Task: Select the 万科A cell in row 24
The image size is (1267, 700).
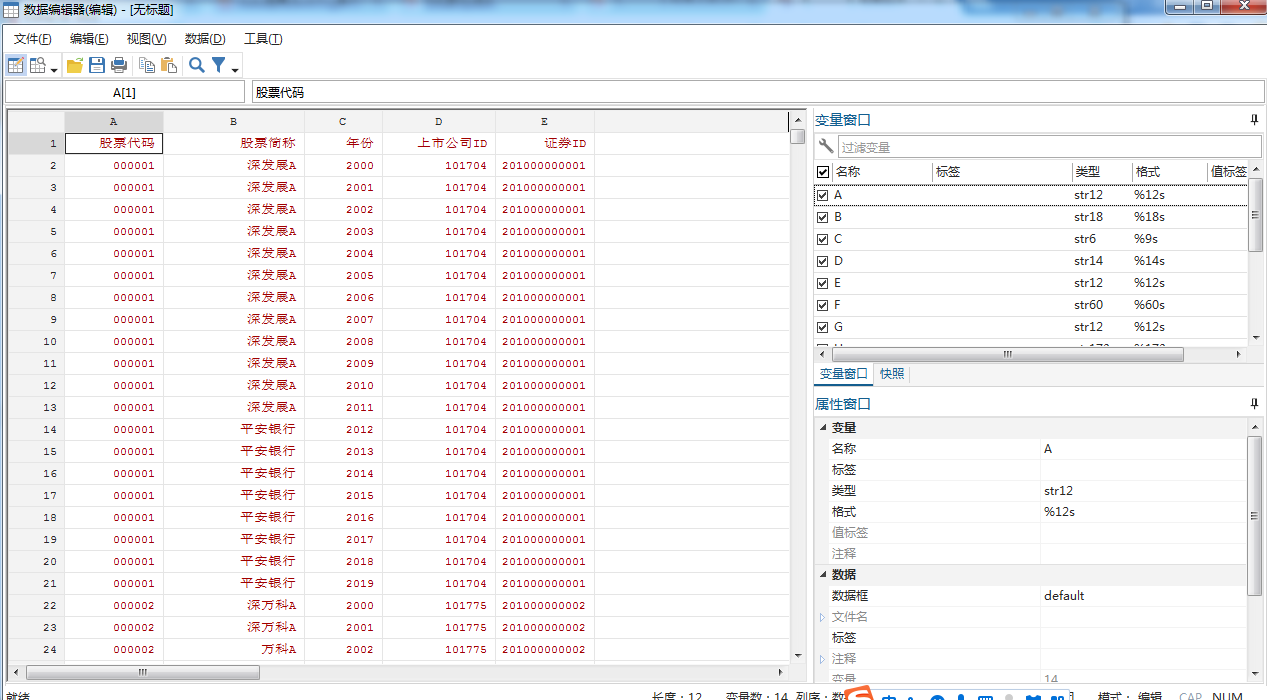Action: (x=234, y=649)
